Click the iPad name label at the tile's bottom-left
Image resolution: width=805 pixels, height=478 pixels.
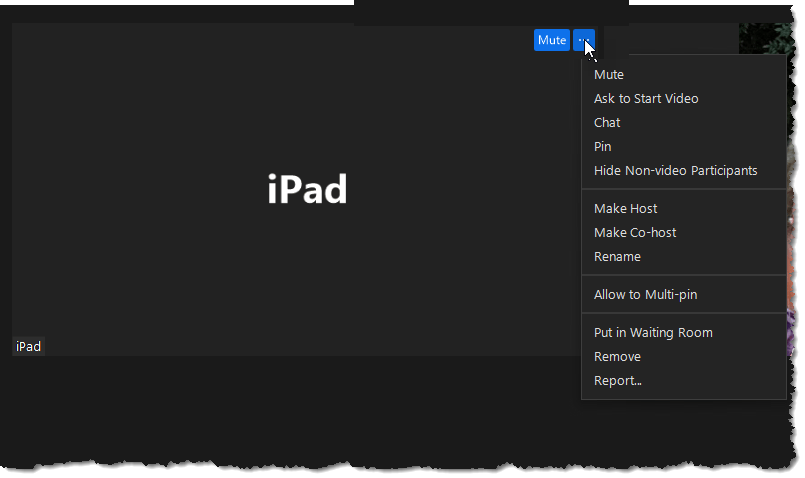[x=28, y=347]
